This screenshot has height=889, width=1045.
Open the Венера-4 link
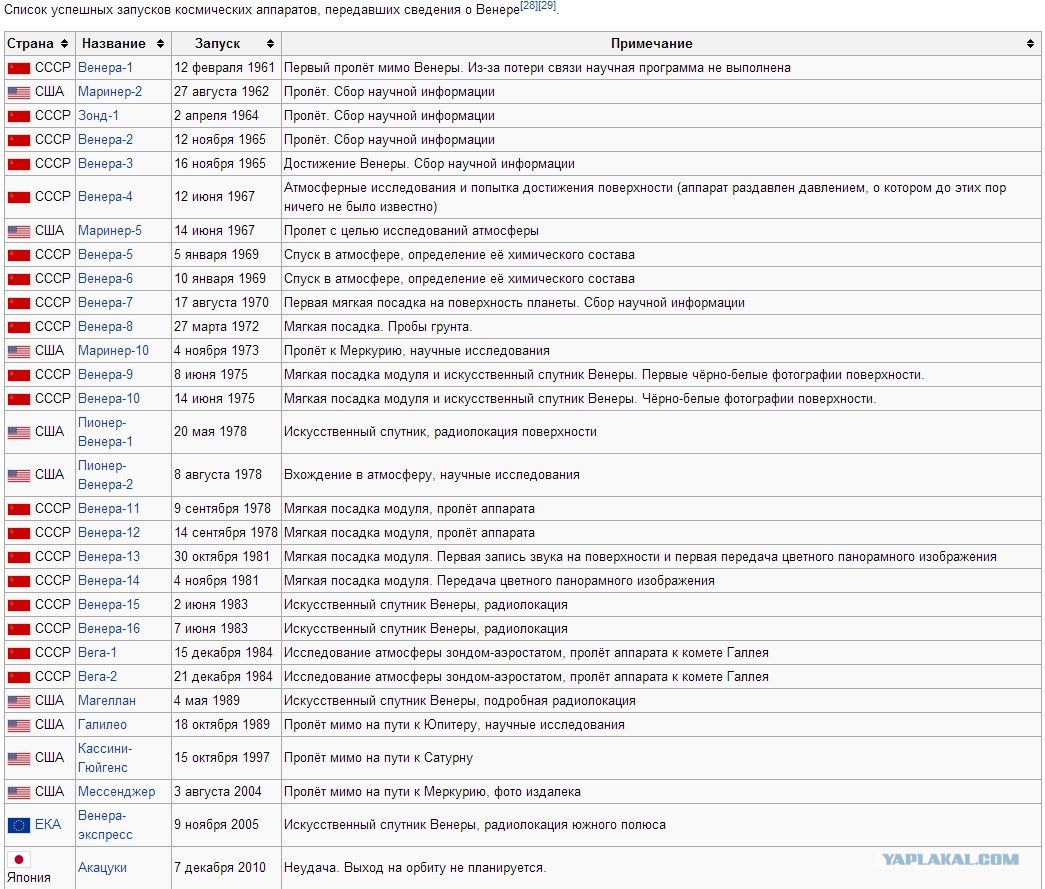point(105,197)
